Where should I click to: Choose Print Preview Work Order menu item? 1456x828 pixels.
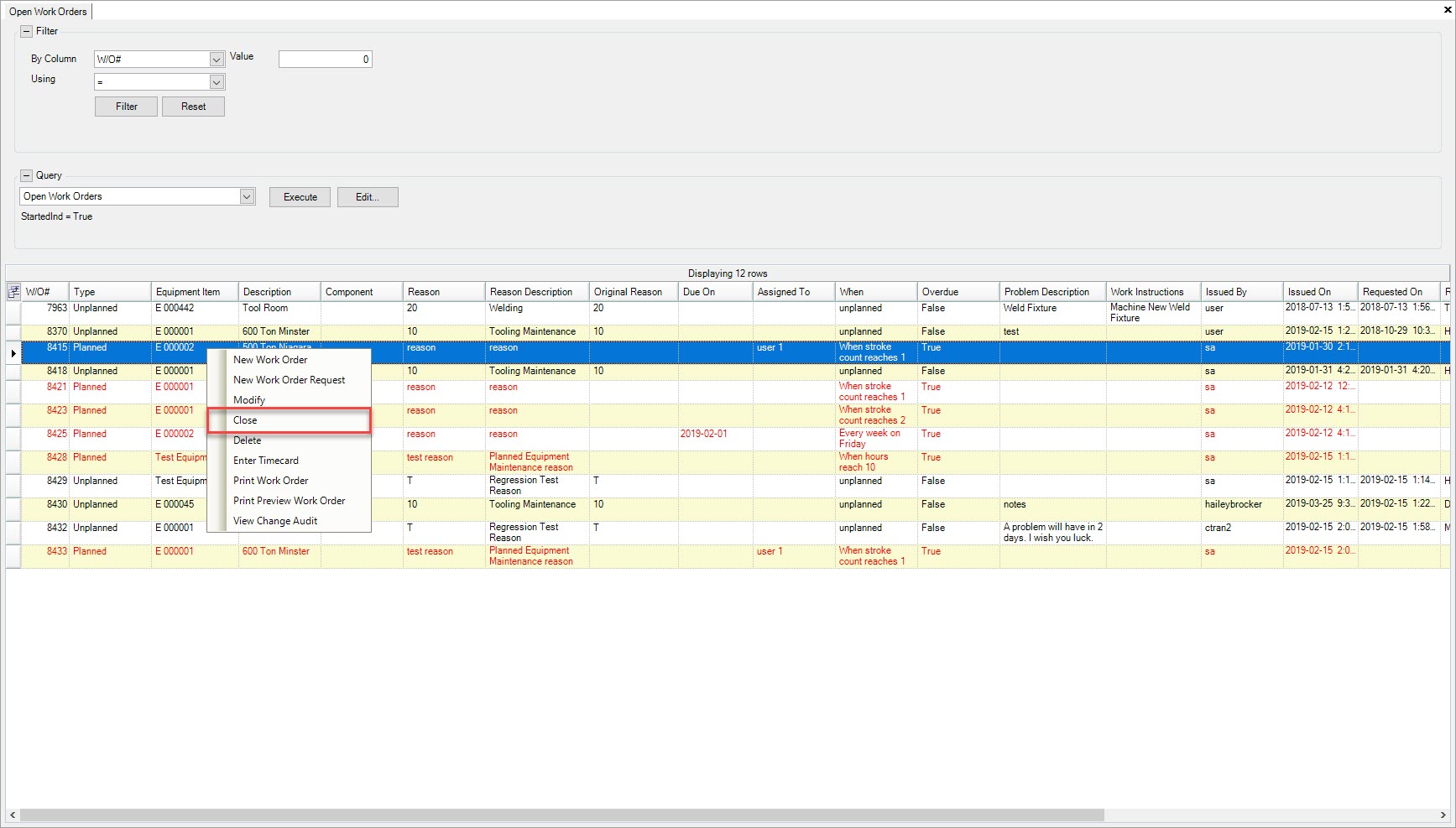point(289,501)
